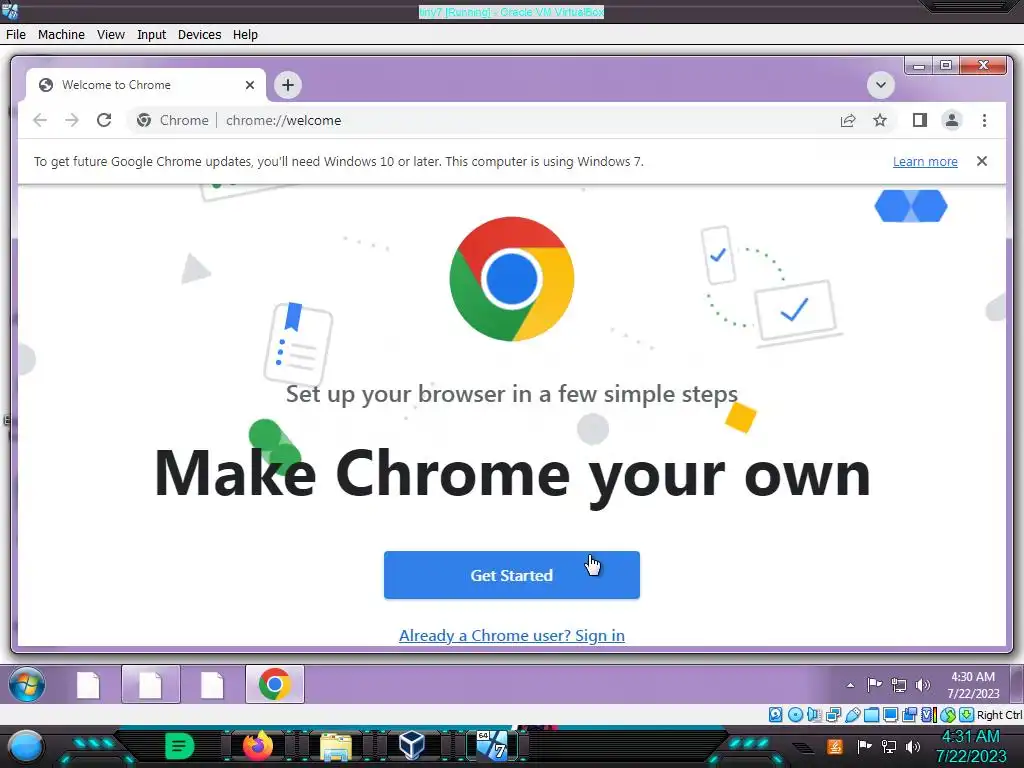Click the Right Ctrl host key label
1024x768 pixels.
[1000, 714]
